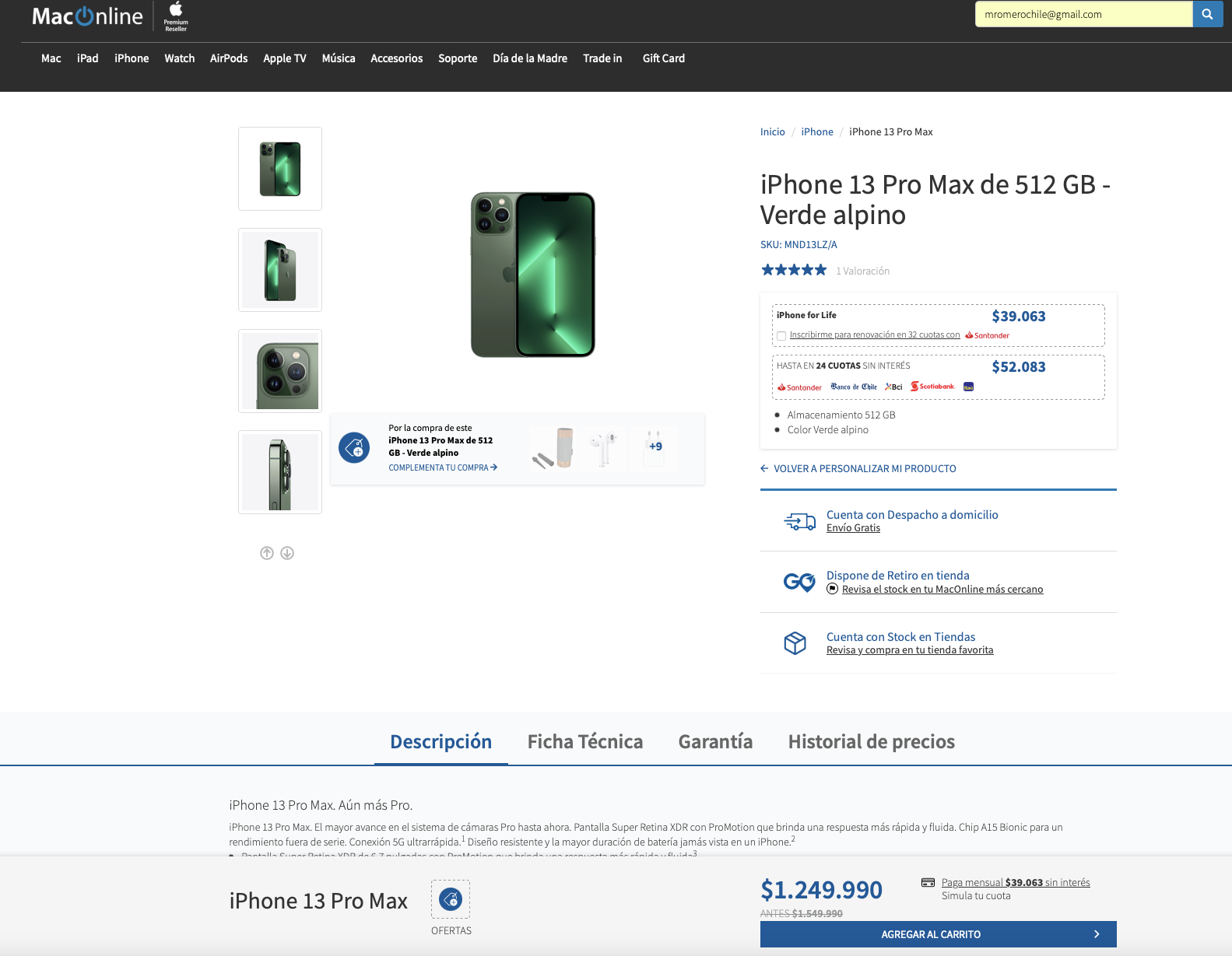The image size is (1232, 956).
Task: Click the store stock box icon
Action: click(x=795, y=643)
